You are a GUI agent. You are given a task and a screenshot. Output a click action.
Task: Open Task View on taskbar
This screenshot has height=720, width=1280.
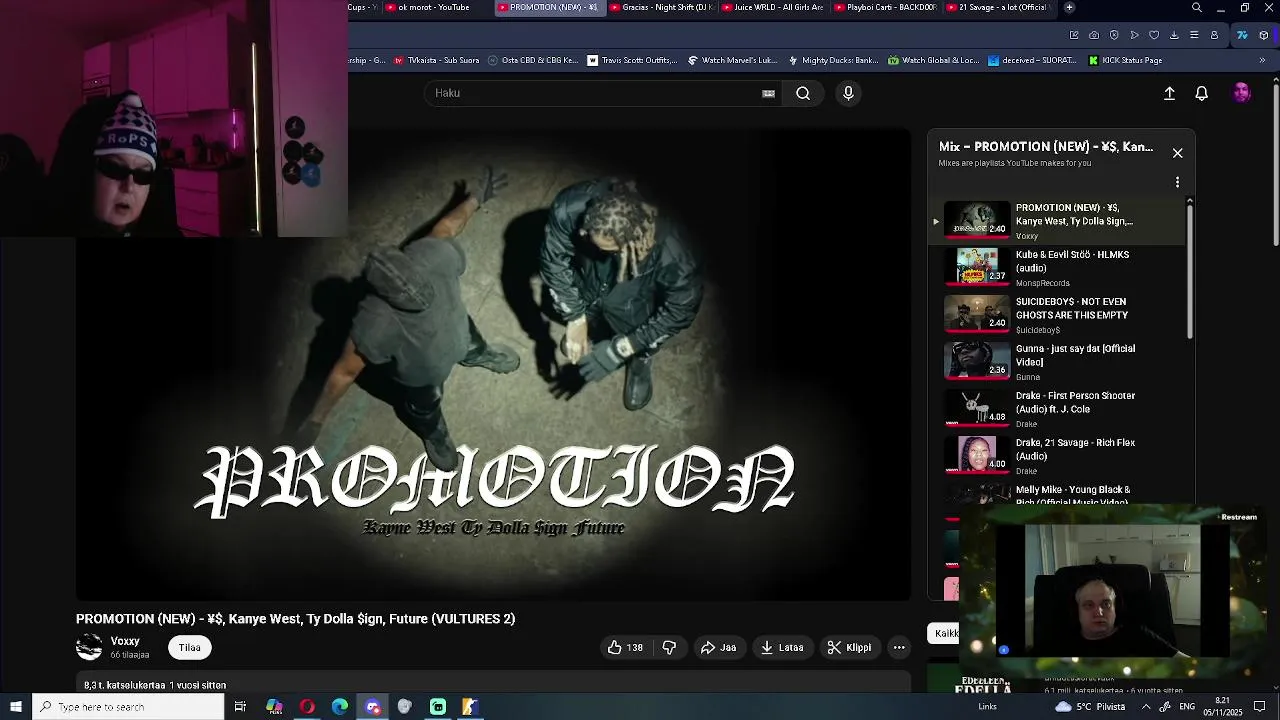point(240,707)
